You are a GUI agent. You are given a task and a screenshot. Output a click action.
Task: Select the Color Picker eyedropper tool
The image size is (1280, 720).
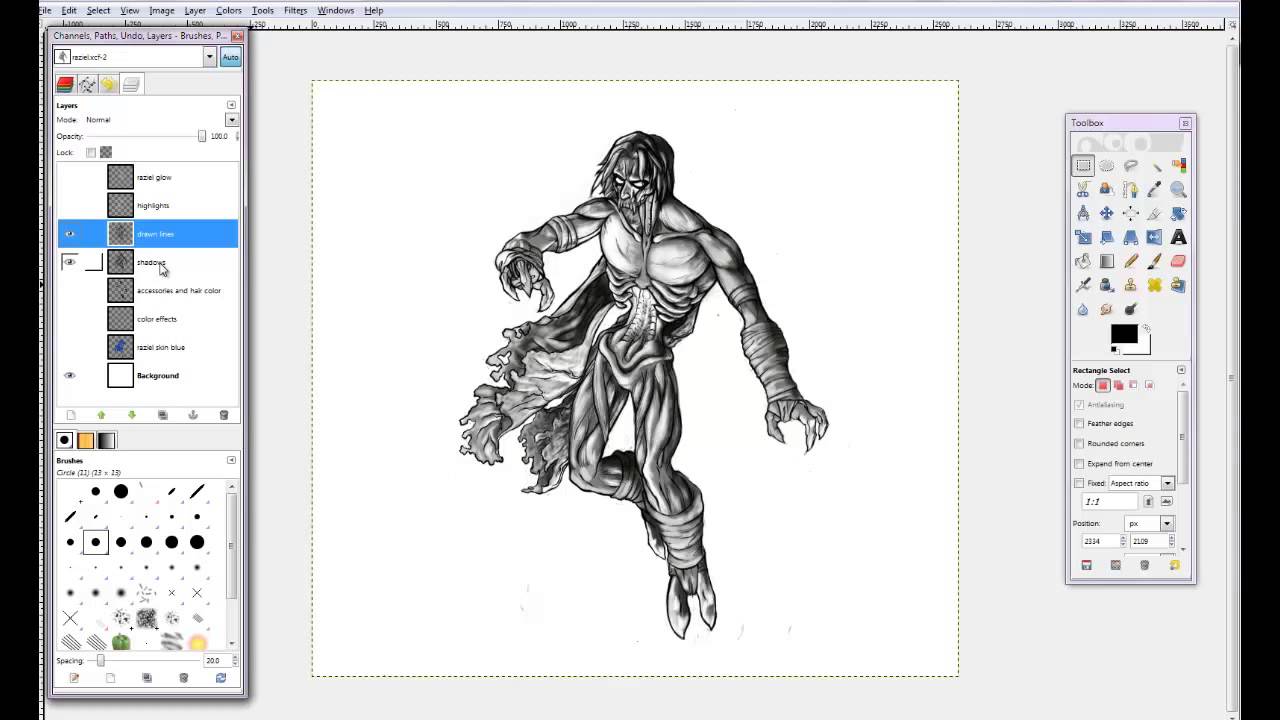coord(1155,189)
